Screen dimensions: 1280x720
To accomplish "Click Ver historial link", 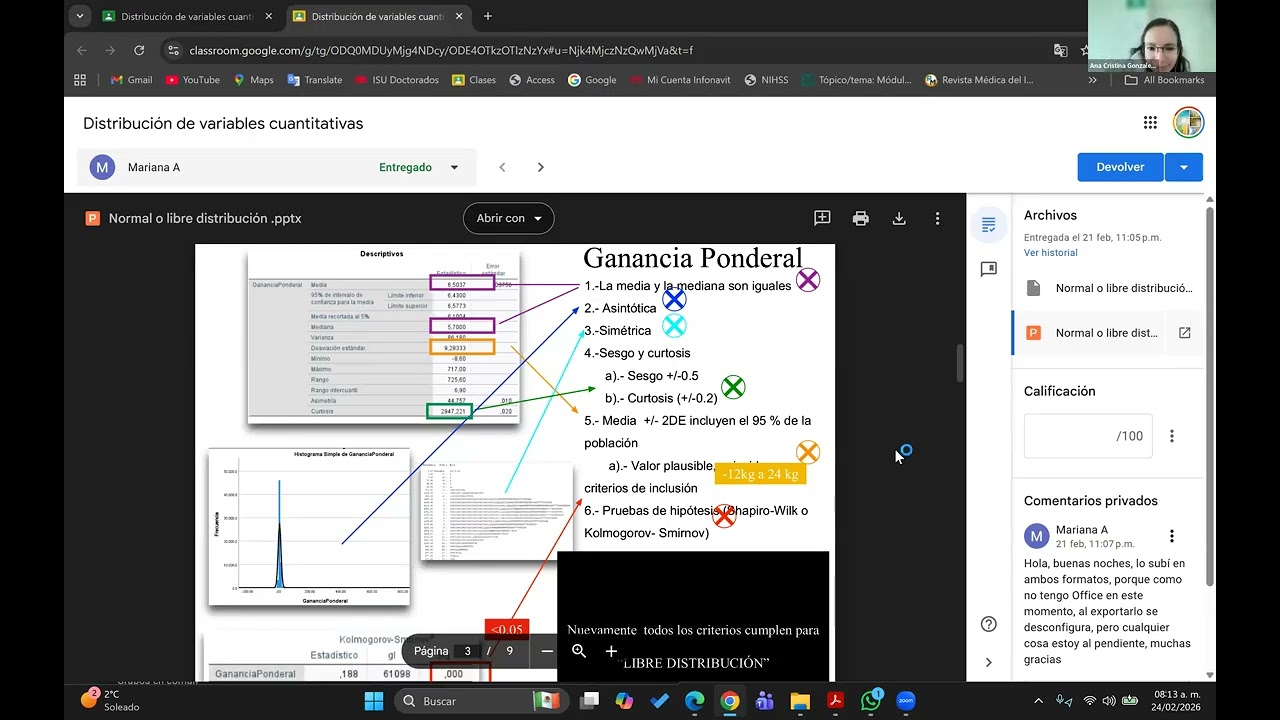I will [x=1050, y=253].
